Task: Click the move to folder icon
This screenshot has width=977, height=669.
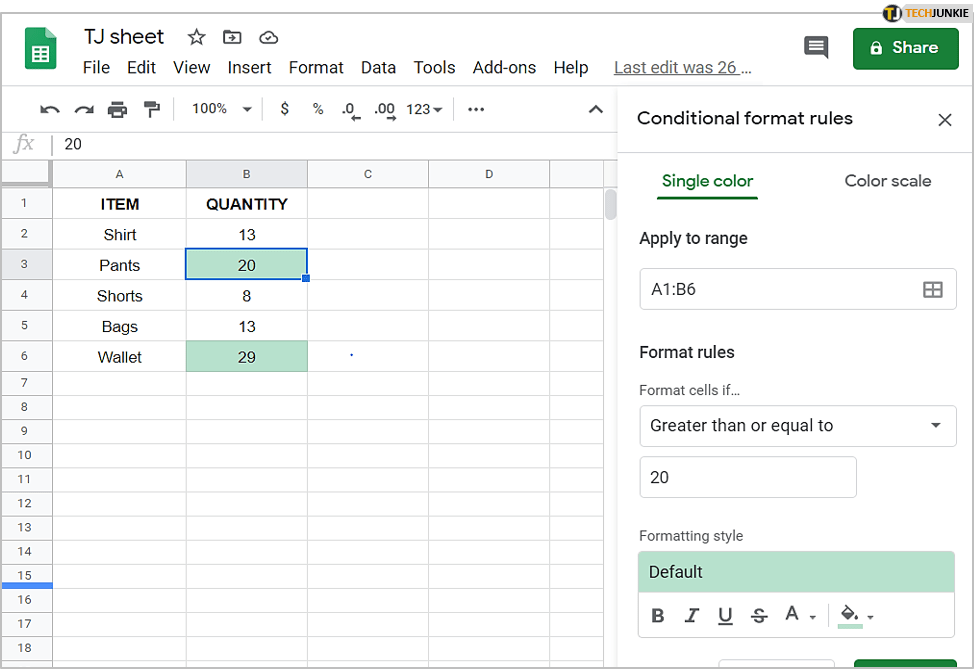Action: (x=232, y=37)
